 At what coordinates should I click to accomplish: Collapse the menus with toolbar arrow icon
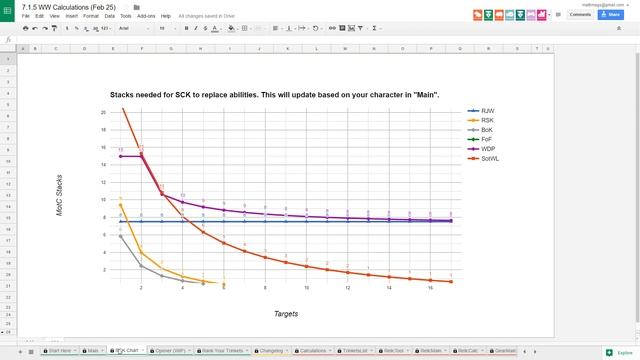click(x=619, y=28)
